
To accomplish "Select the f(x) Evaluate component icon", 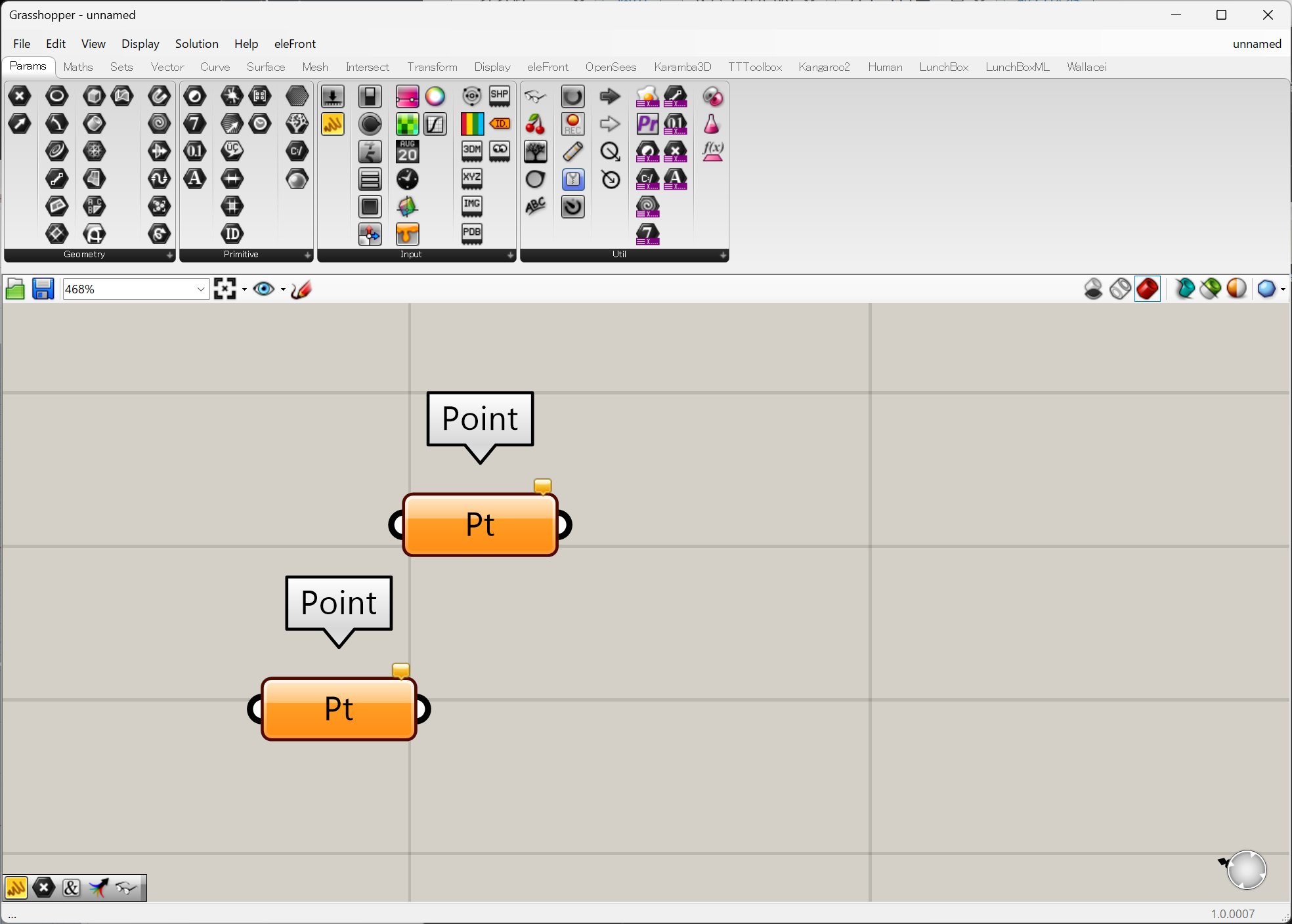I will pos(712,152).
